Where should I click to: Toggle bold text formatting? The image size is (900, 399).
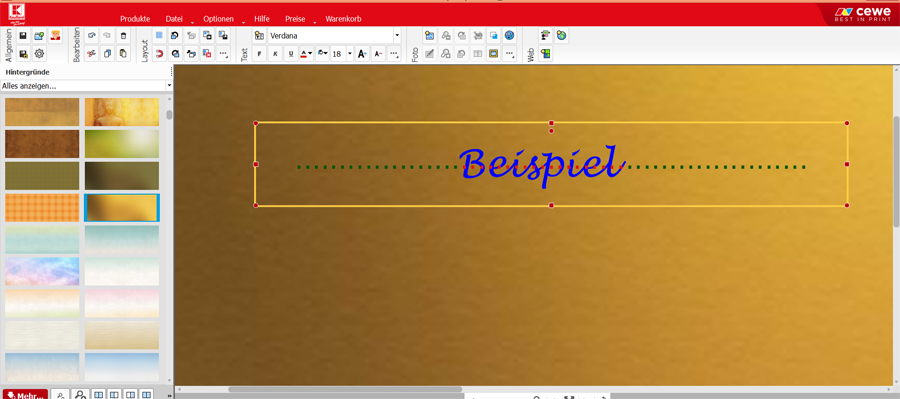coord(259,54)
